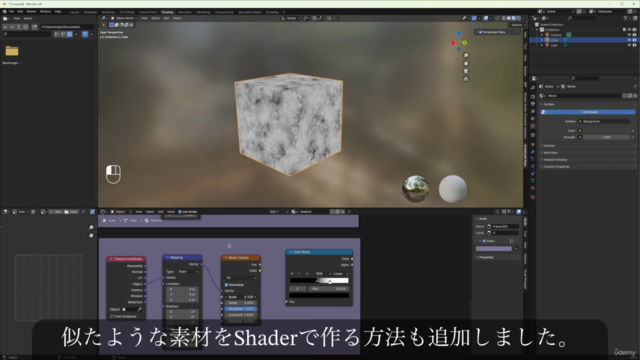Click the green Y axis on the navigation gizmo
Image resolution: width=640 pixels, height=360 pixels.
[464, 42]
